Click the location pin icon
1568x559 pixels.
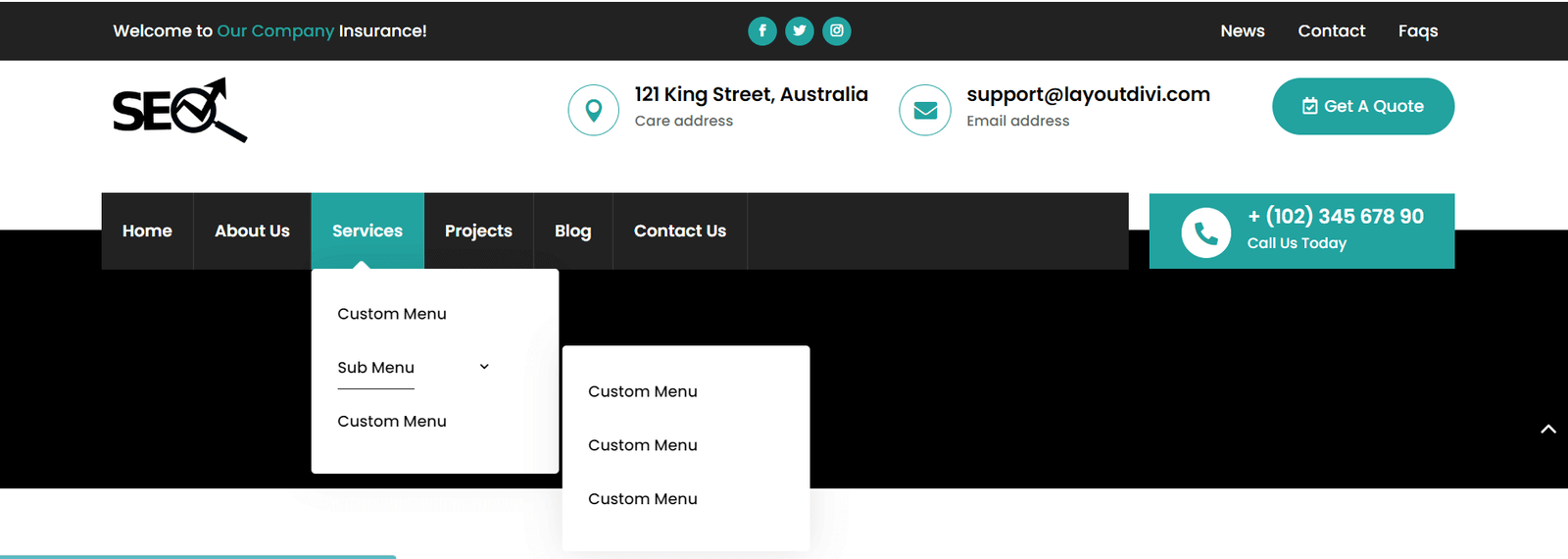[593, 110]
